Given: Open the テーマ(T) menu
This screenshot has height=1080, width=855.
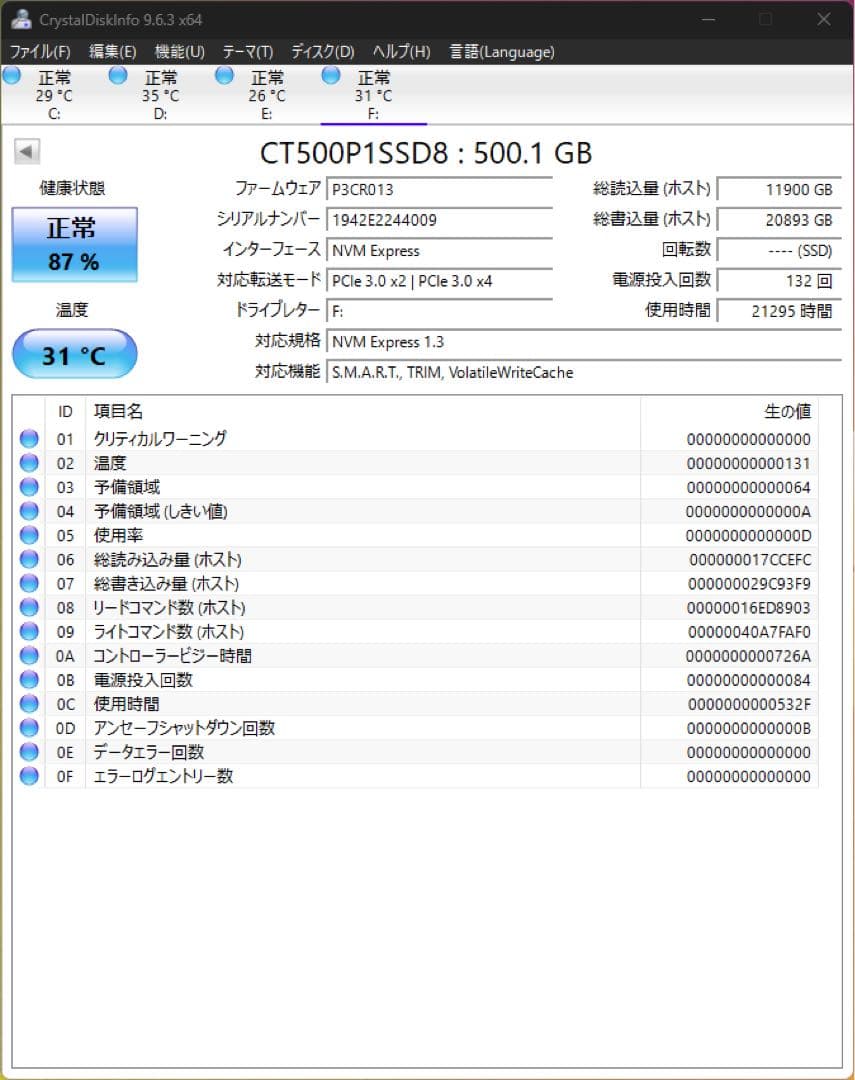Looking at the screenshot, I should pyautogui.click(x=247, y=52).
